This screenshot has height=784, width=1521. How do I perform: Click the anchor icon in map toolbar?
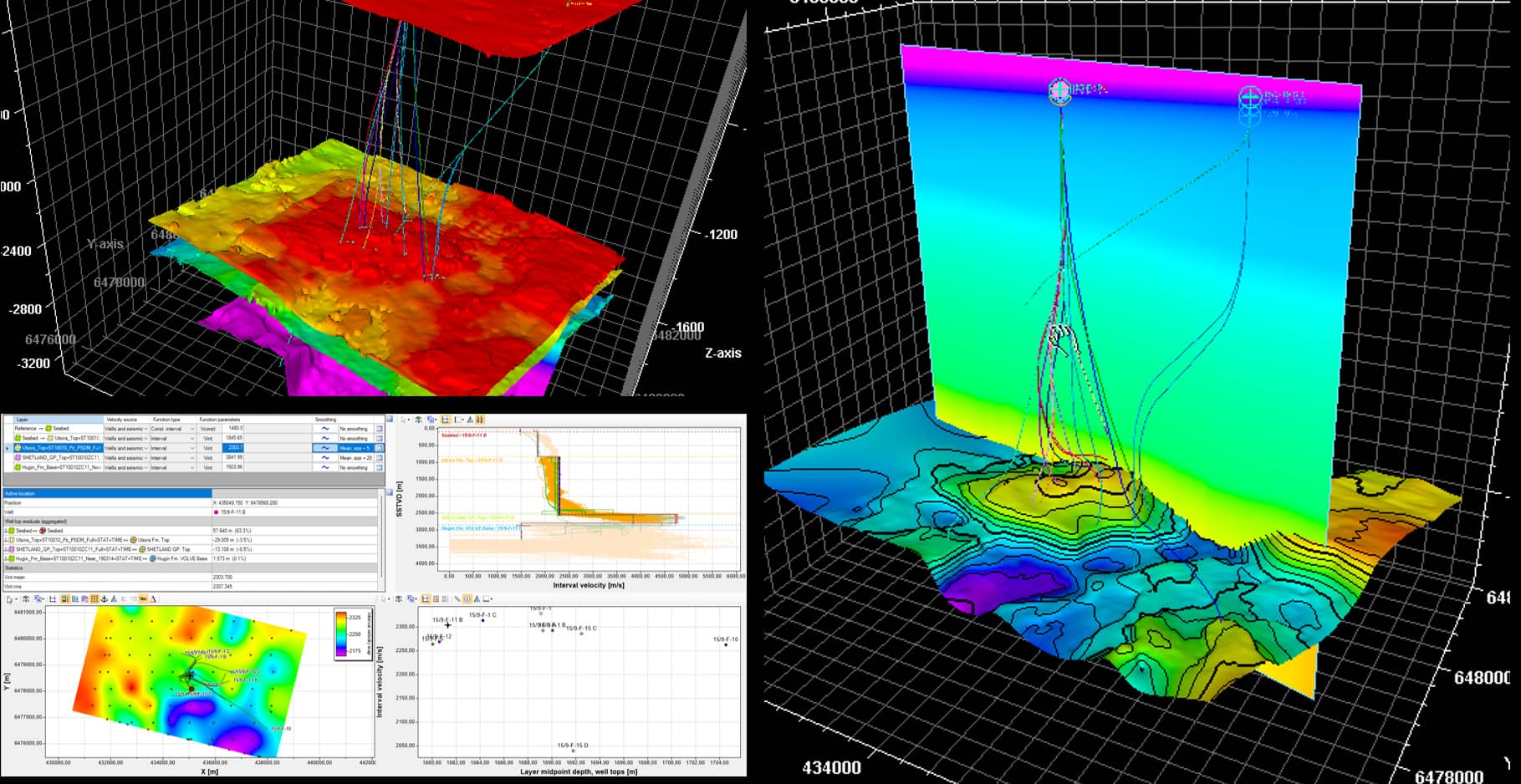(x=105, y=598)
